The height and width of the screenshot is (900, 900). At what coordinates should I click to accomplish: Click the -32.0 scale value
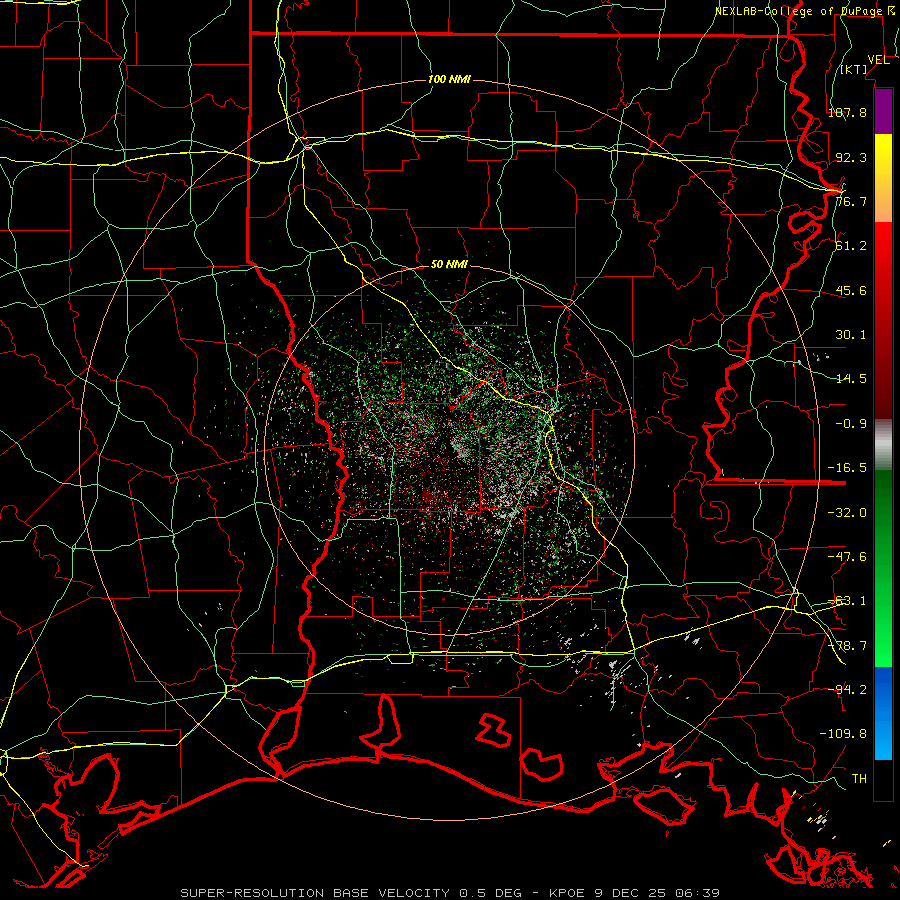coord(847,513)
